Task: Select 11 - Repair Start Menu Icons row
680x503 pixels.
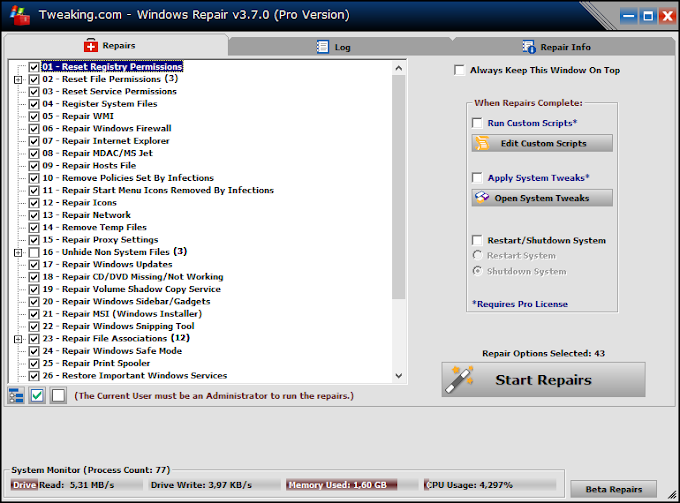Action: (158, 190)
